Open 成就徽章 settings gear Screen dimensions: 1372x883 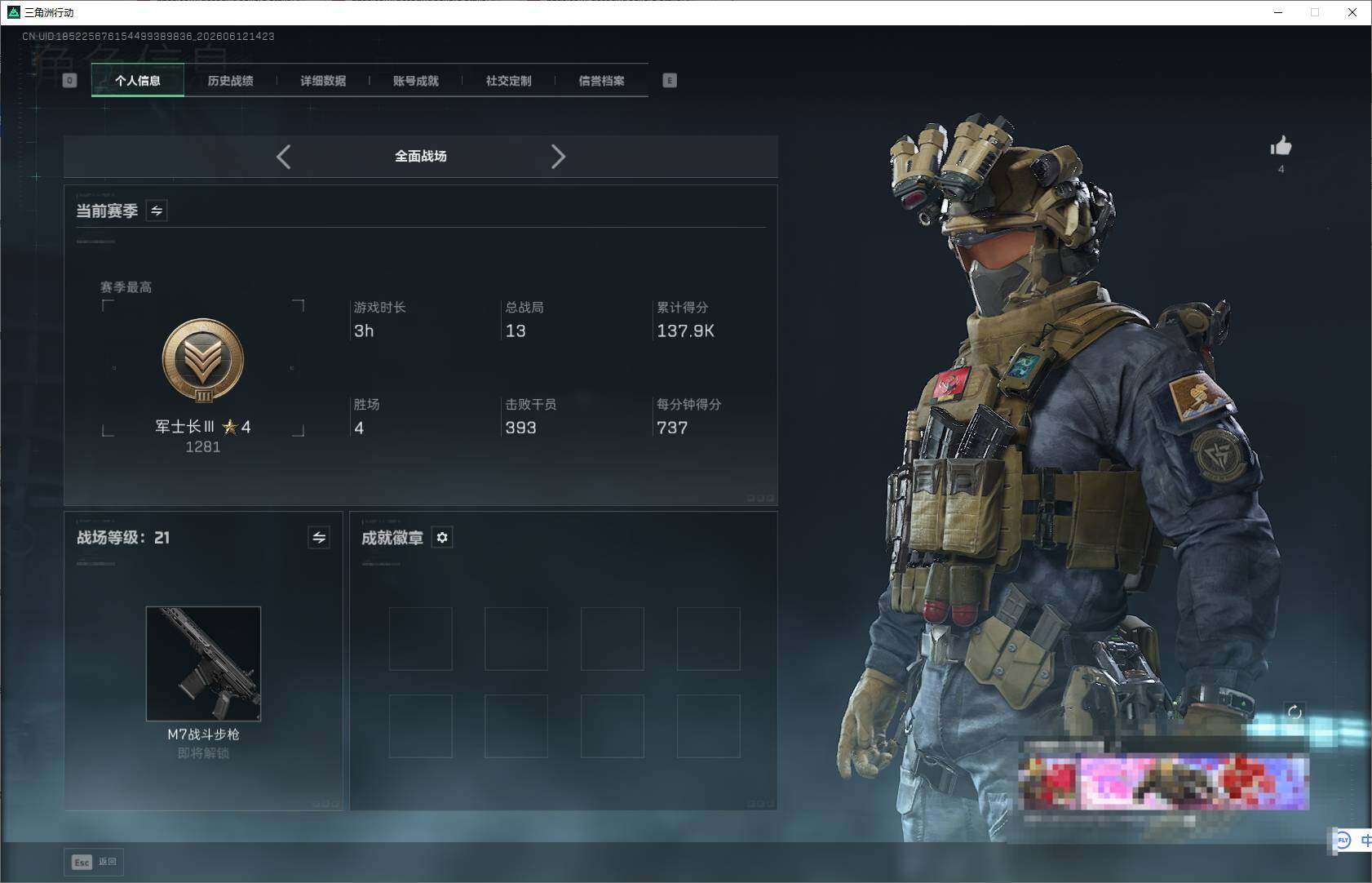pyautogui.click(x=442, y=537)
